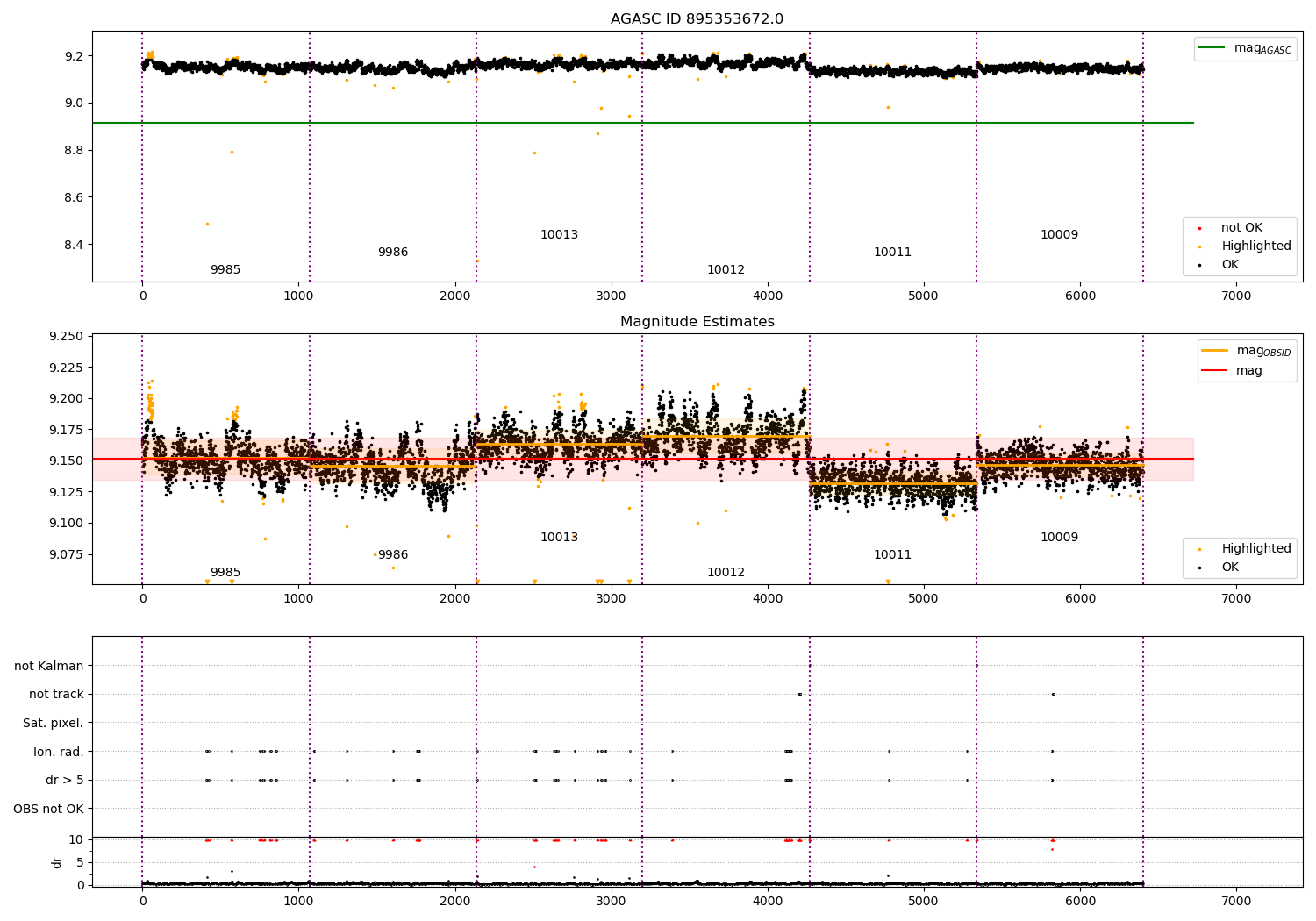Select the 9.200 y-axis tick label
The height and width of the screenshot is (921, 1316).
click(67, 399)
